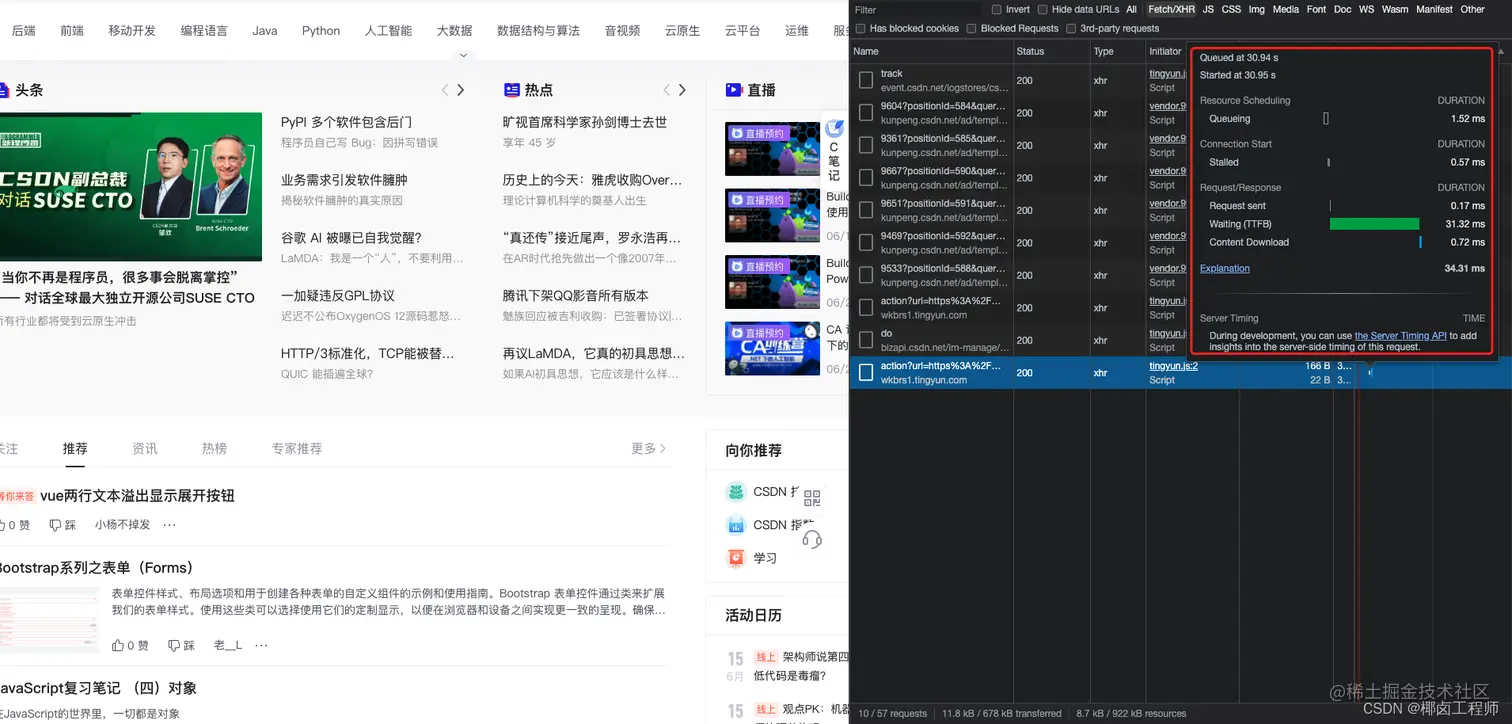
Task: Click next arrow in 热点 section header
Action: pos(682,90)
